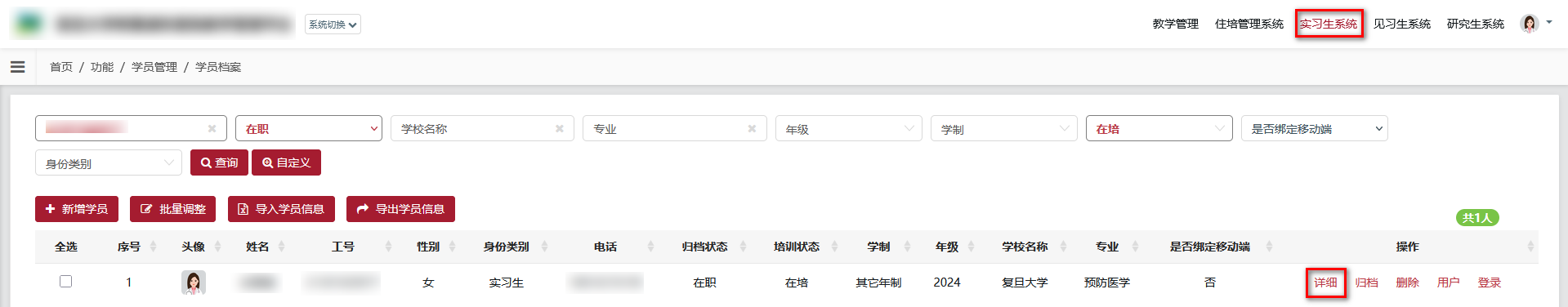
Task: Click 新增学员 button
Action: coord(77,209)
